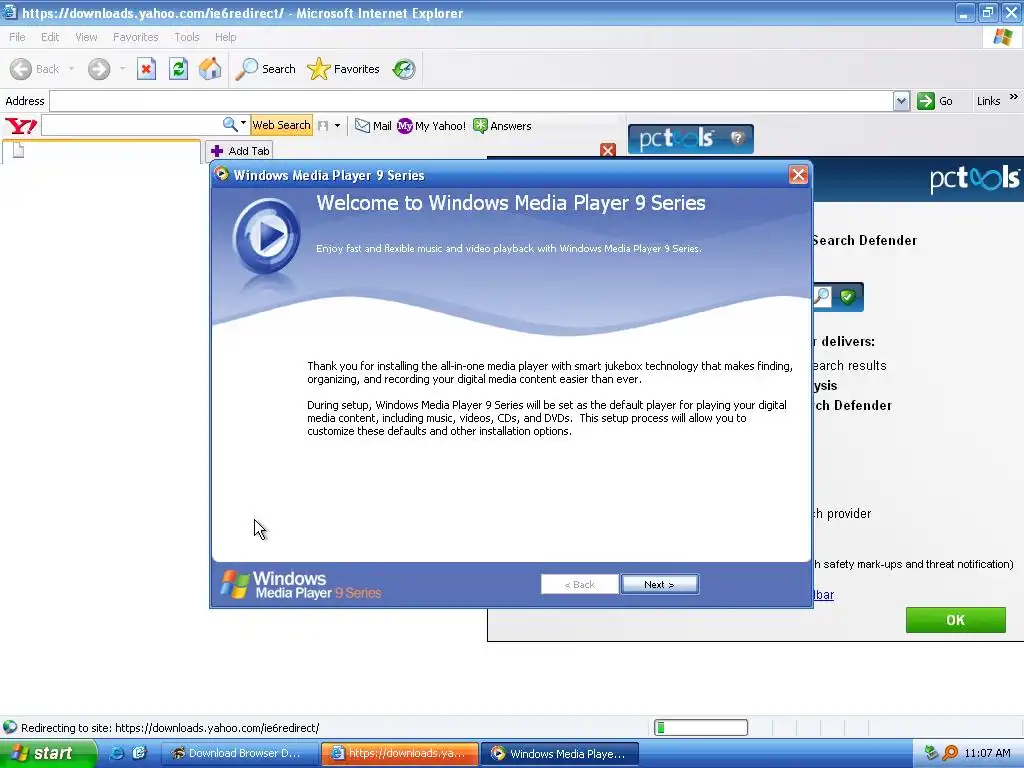Viewport: 1024px width, 768px height.
Task: Expand the Back button history dropdown
Action: pyautogui.click(x=71, y=69)
